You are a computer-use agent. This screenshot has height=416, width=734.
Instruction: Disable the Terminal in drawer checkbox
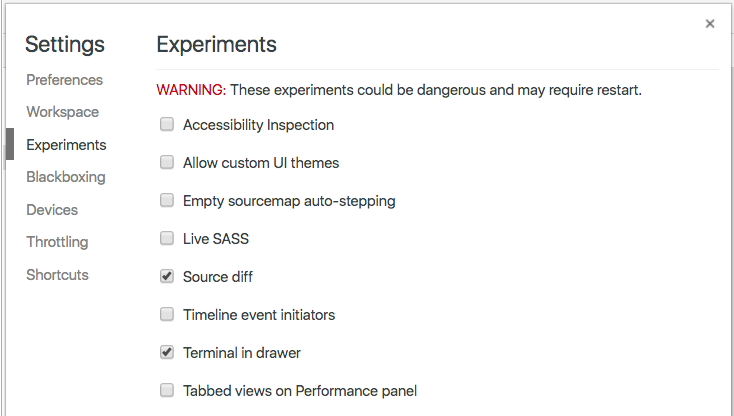[167, 353]
